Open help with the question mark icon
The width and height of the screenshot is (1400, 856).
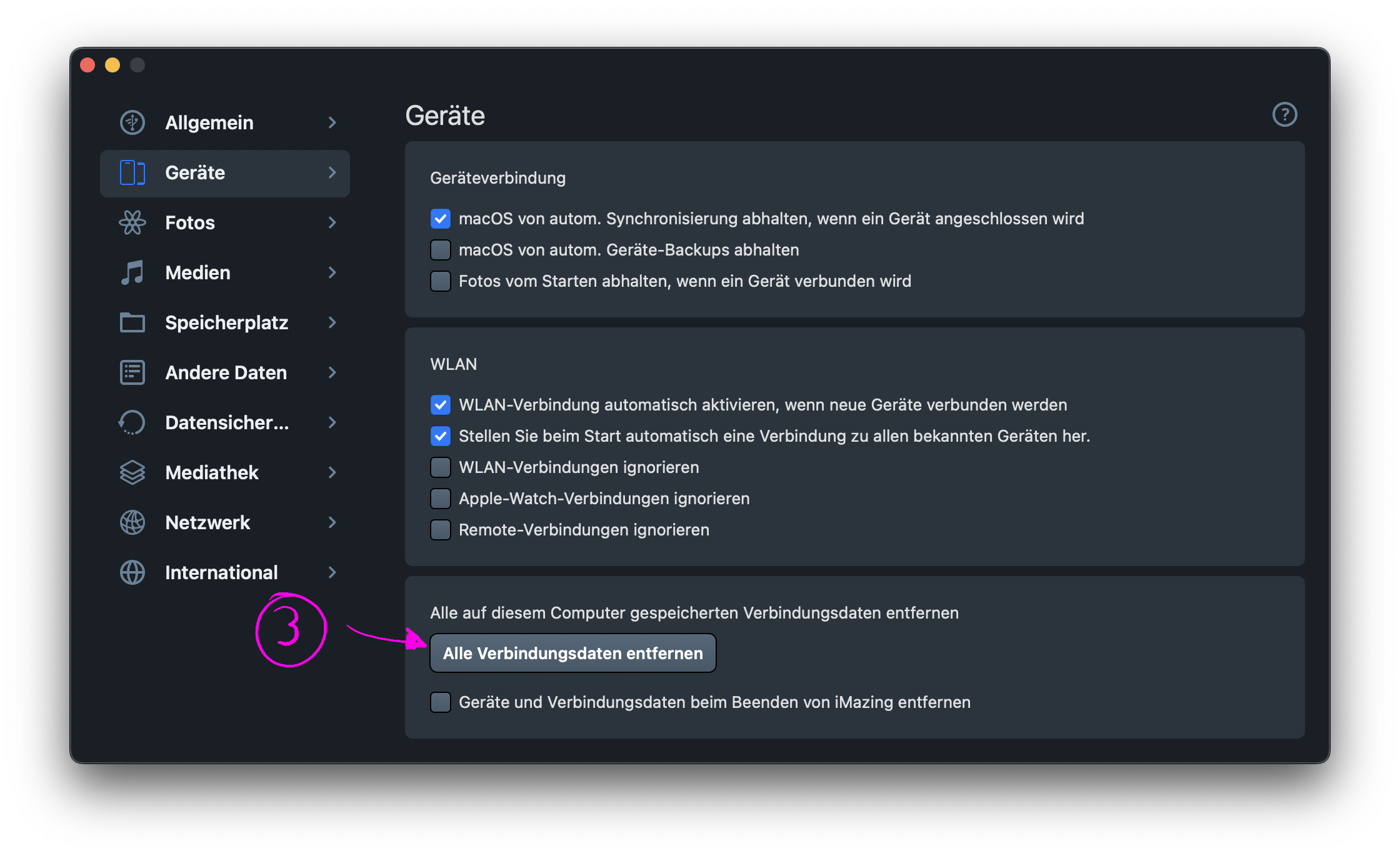pyautogui.click(x=1284, y=115)
